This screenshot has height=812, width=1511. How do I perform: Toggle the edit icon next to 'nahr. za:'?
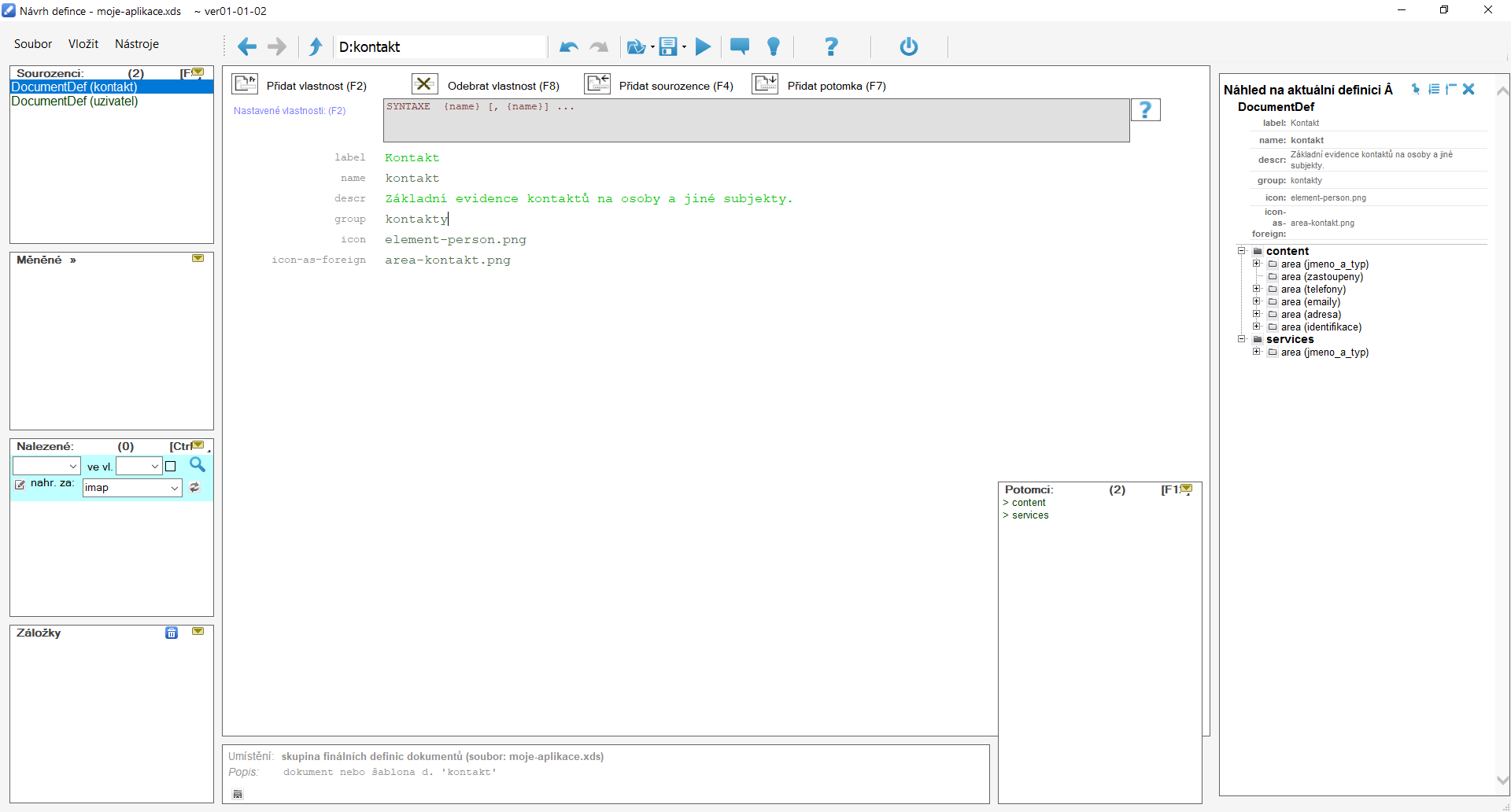point(20,485)
